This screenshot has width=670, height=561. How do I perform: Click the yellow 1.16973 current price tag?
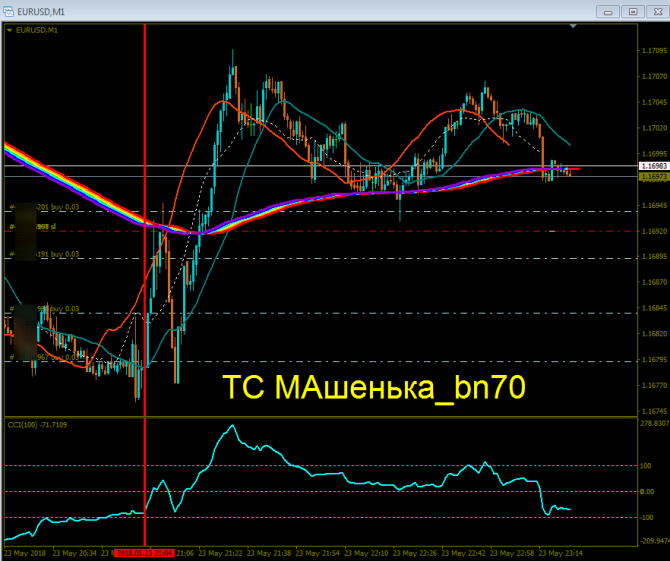(x=654, y=176)
